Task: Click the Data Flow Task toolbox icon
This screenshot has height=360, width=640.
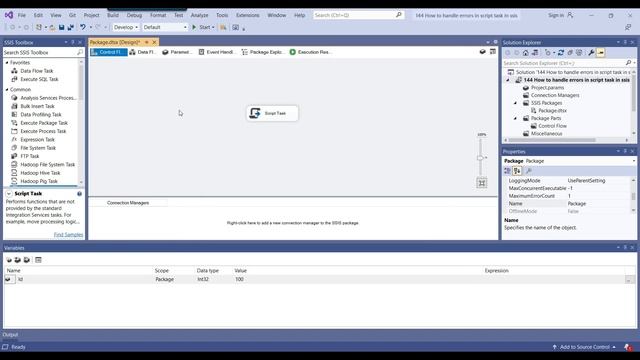Action: click(x=14, y=71)
